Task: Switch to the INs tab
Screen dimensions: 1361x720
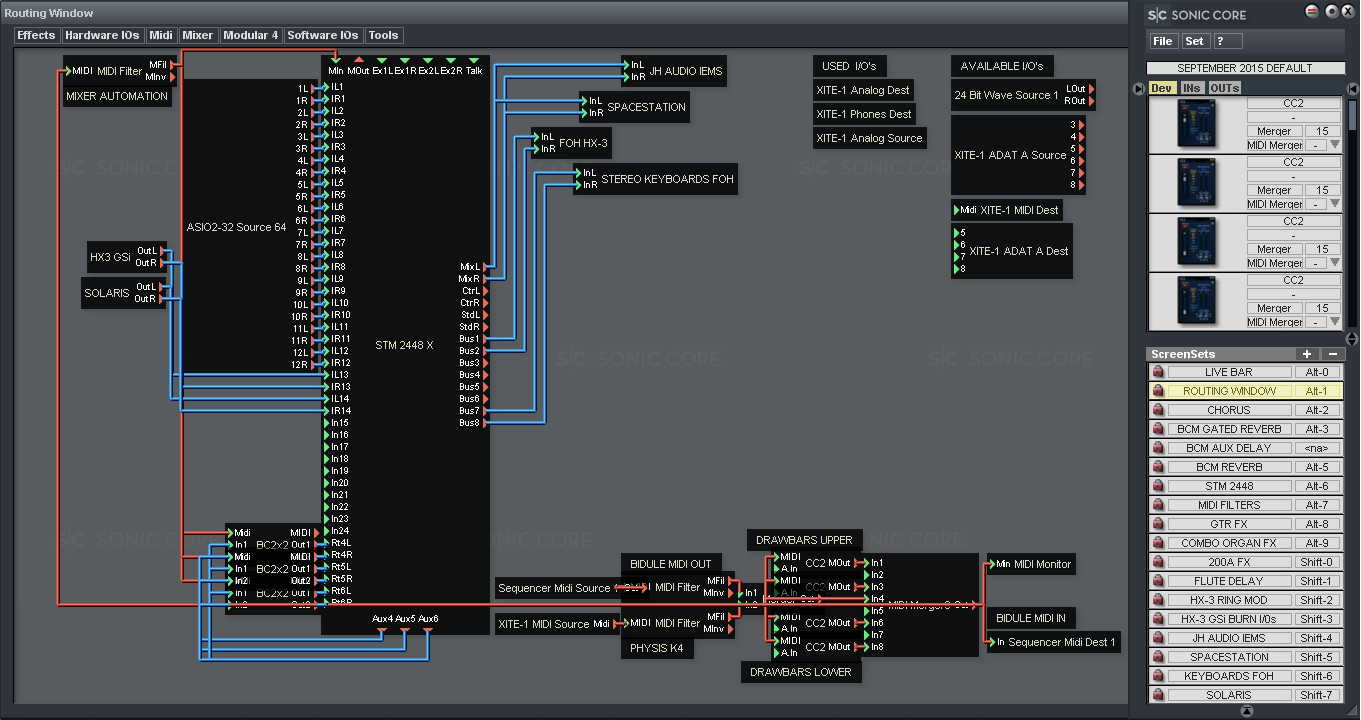Action: tap(1192, 88)
